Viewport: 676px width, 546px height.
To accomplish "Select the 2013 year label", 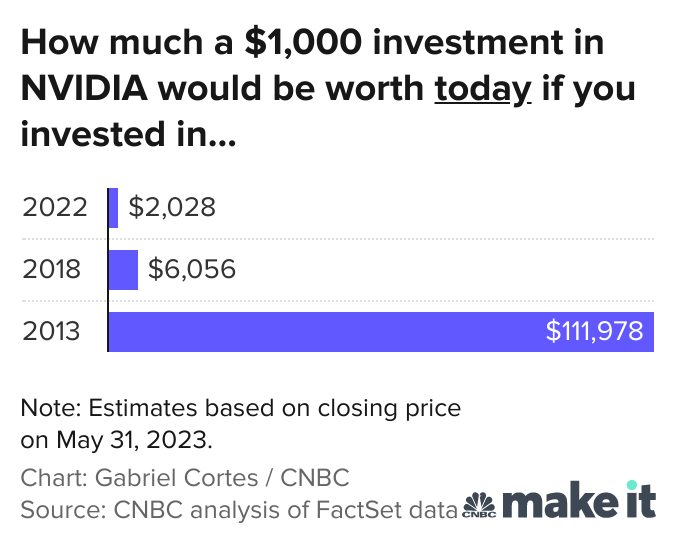I will tap(55, 332).
